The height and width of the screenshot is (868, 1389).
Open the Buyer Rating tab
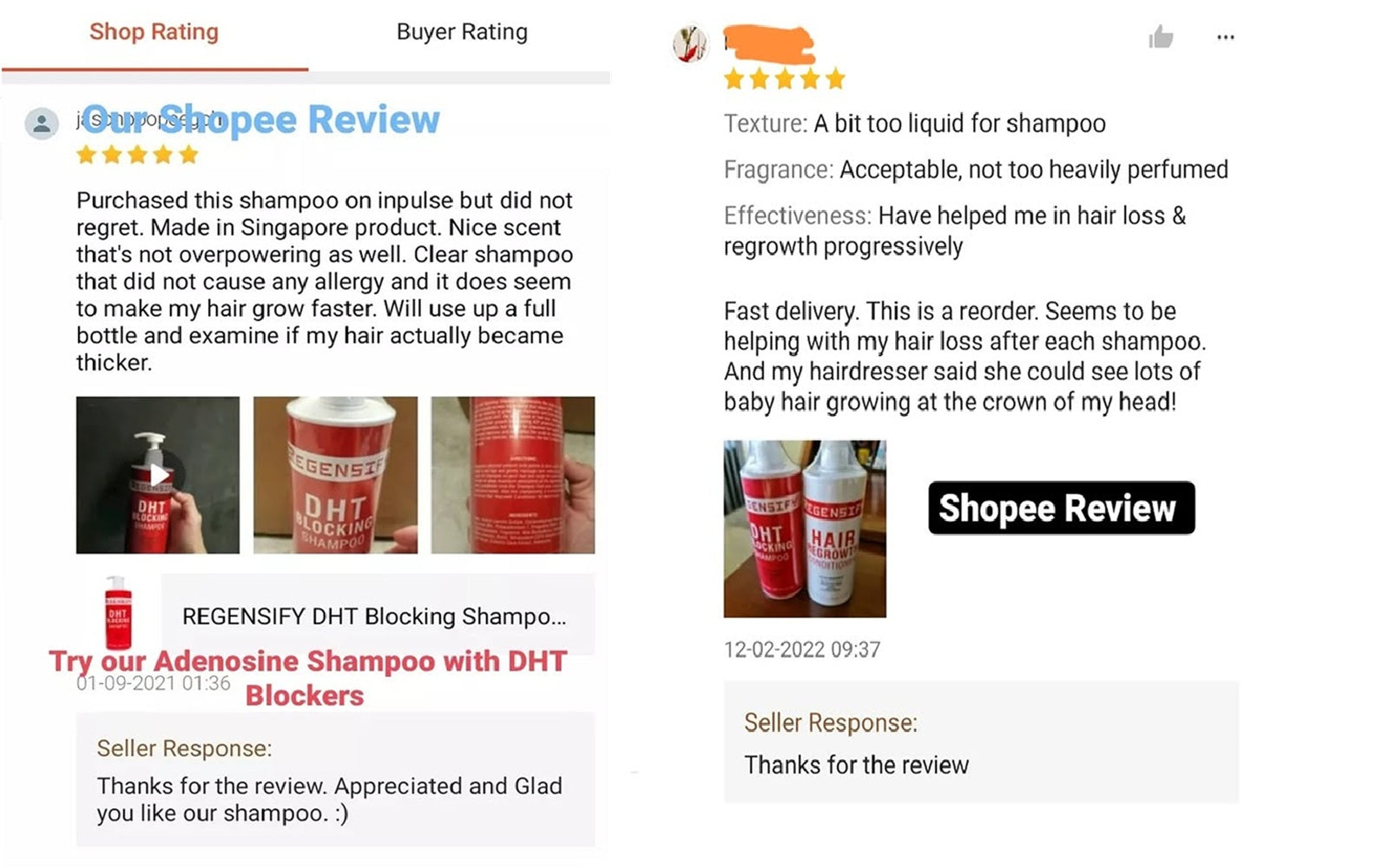462,32
